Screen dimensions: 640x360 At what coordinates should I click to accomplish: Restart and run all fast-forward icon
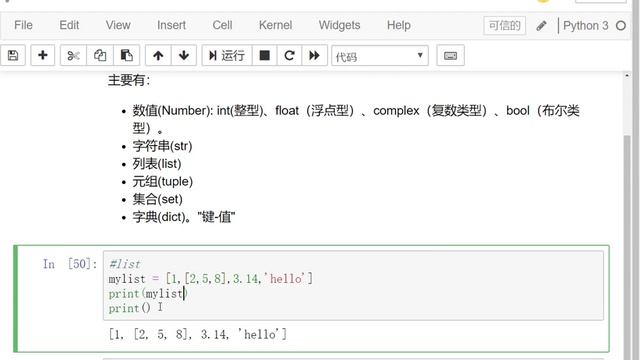tap(314, 56)
